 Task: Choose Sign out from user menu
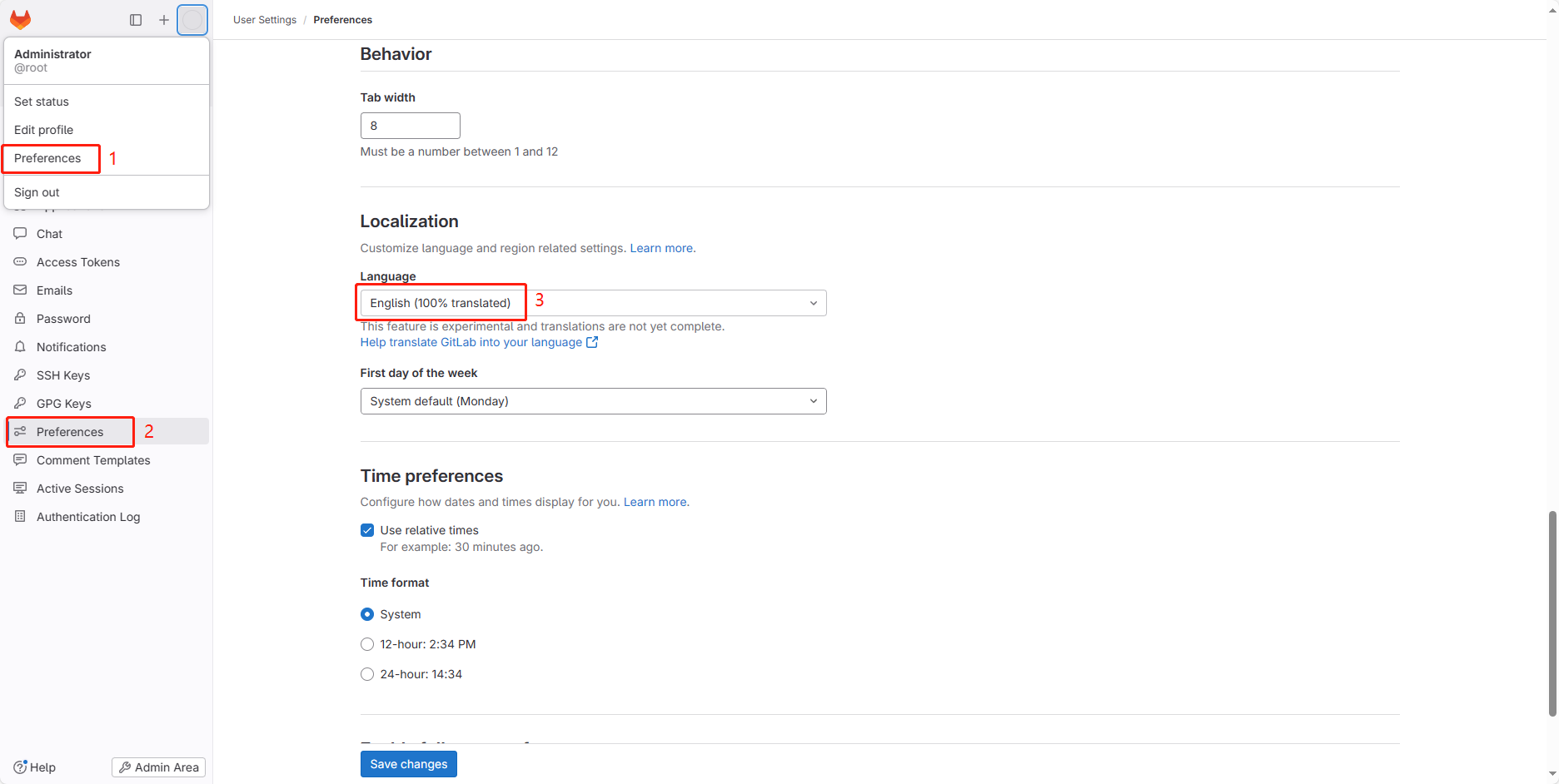tap(37, 192)
